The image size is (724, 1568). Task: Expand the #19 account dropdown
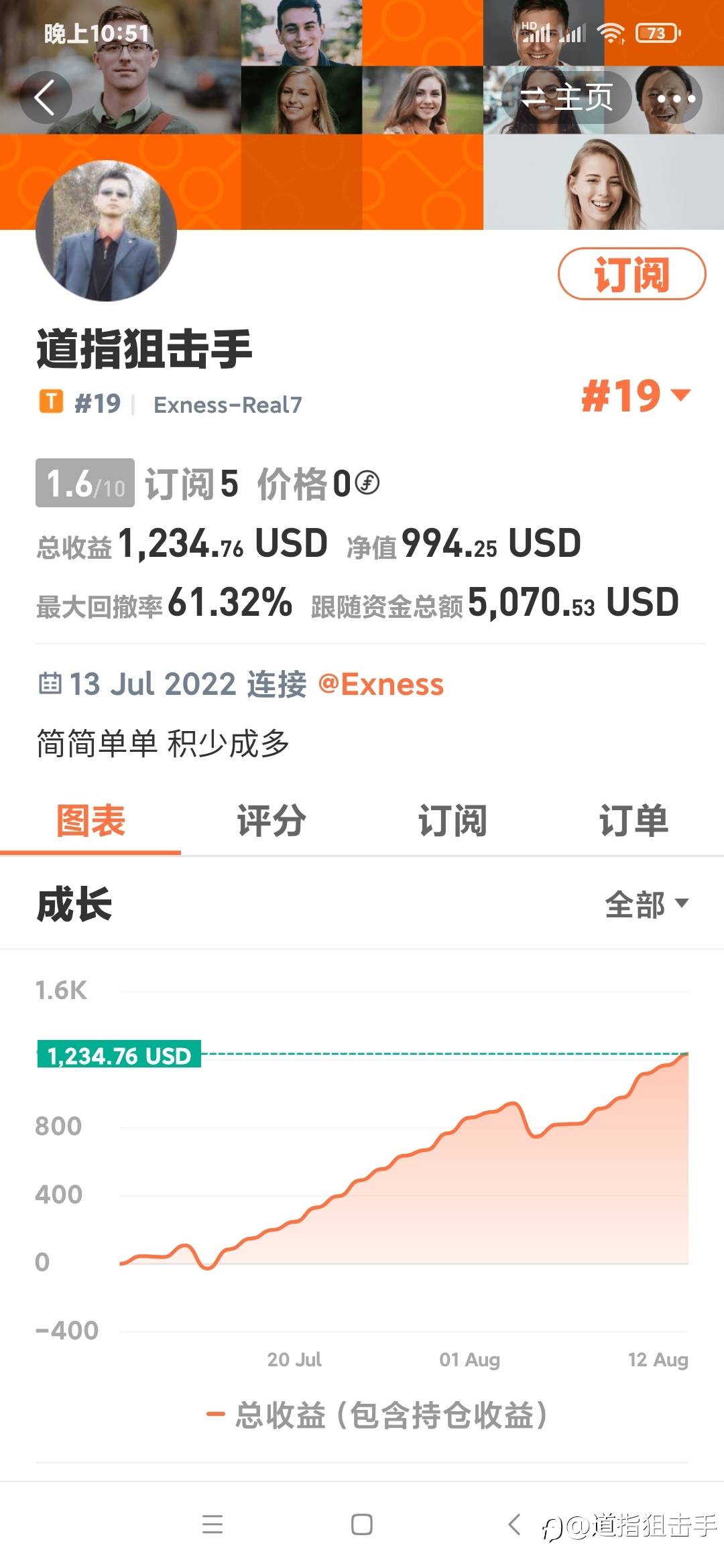[x=636, y=395]
